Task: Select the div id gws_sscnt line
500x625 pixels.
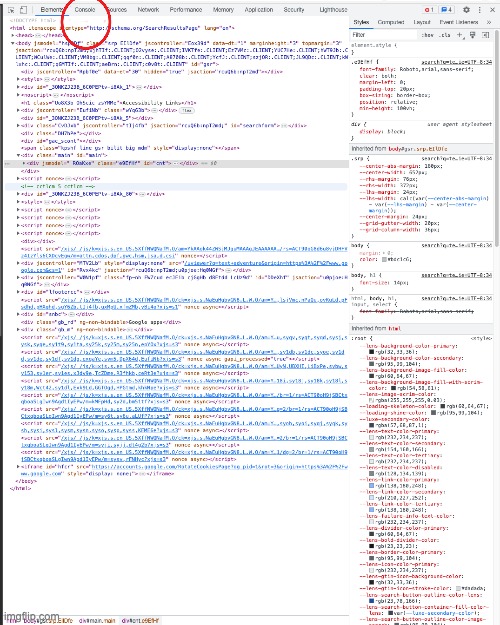Action: [61, 141]
